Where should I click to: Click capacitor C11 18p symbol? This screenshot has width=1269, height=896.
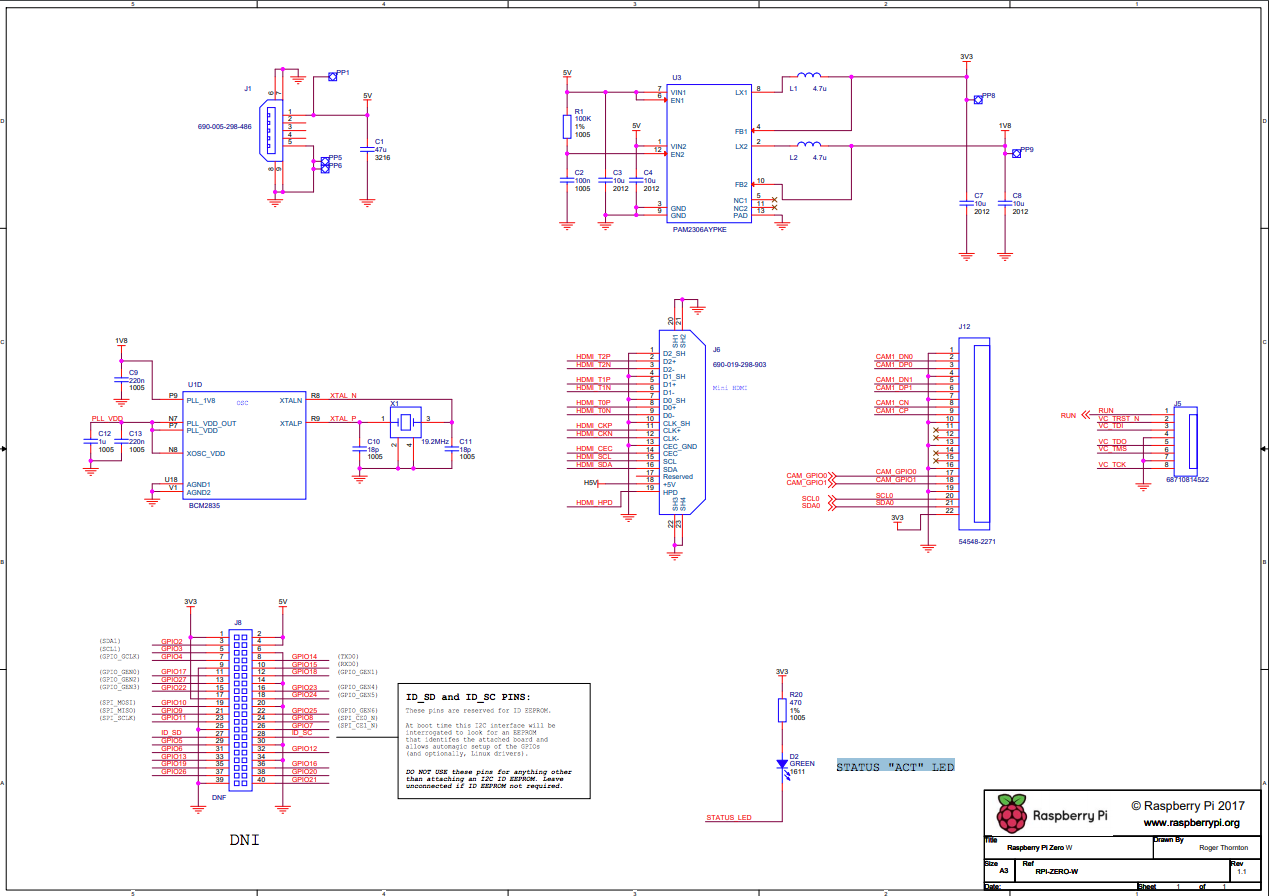pos(451,449)
